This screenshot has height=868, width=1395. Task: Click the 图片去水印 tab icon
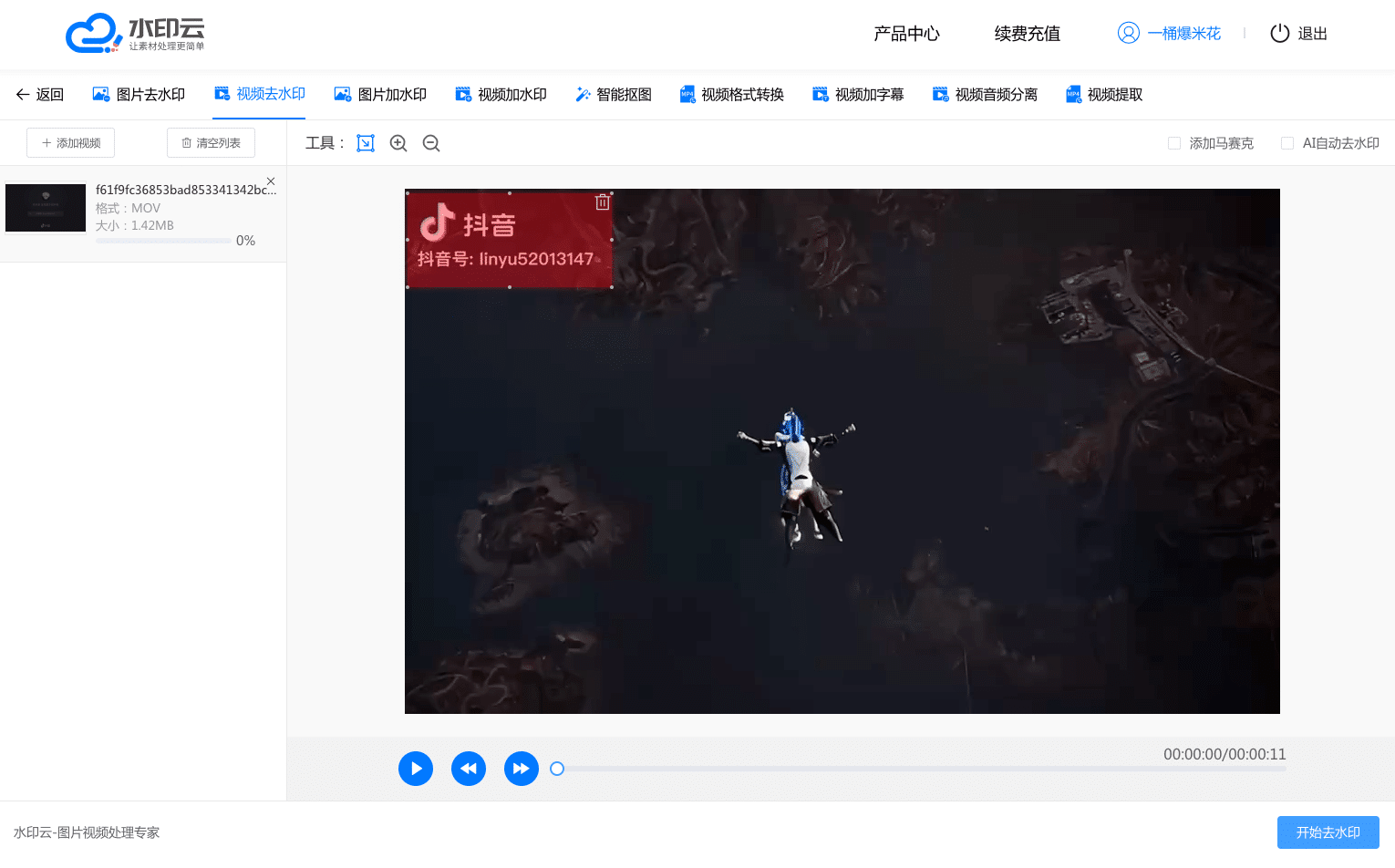[x=101, y=94]
